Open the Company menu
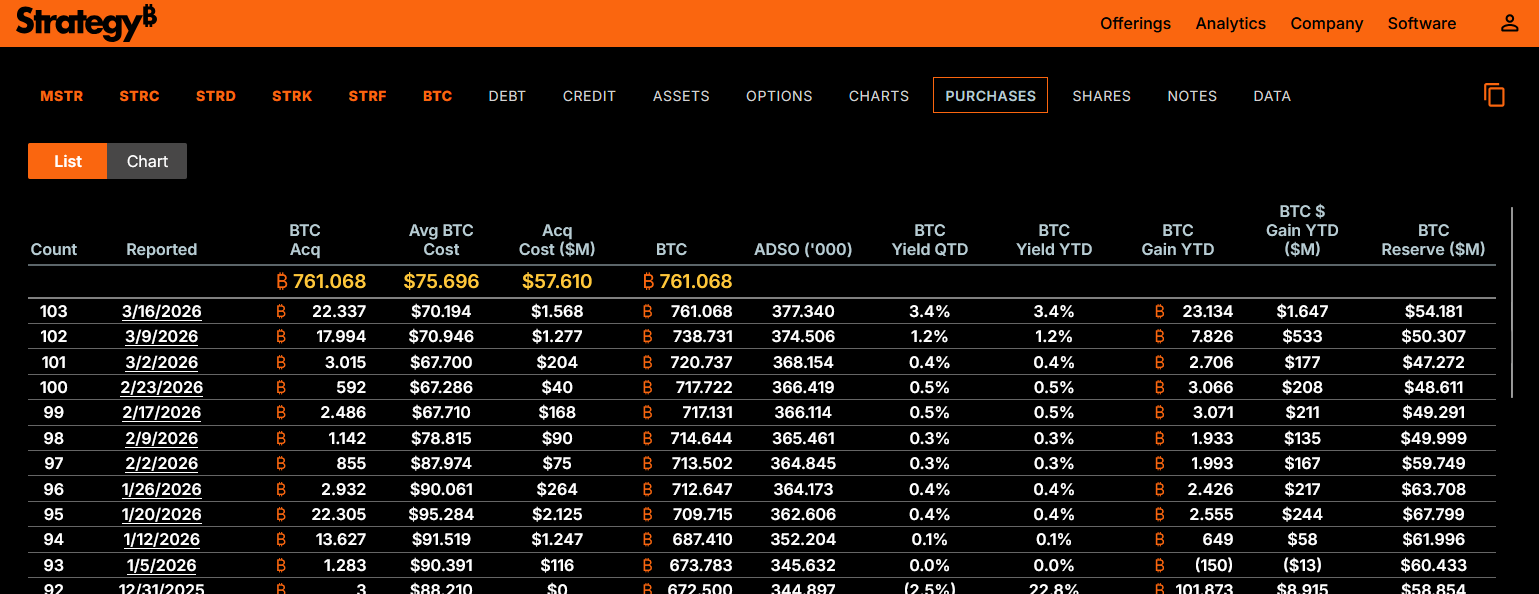This screenshot has height=594, width=1539. 1326,24
